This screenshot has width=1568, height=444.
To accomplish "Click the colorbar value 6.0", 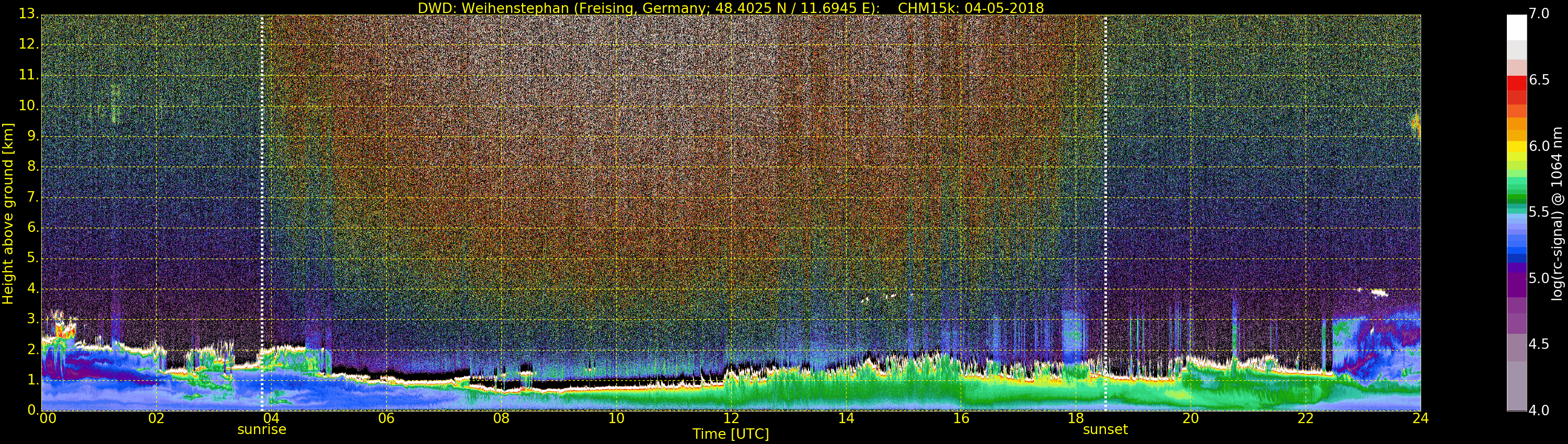I will click(1539, 146).
